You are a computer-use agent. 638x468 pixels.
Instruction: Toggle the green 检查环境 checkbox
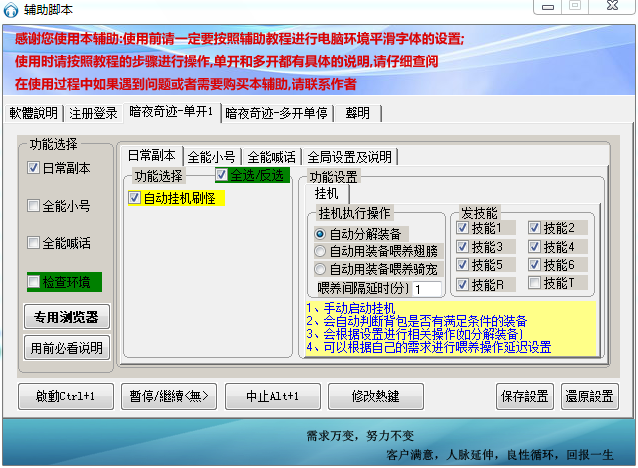(33, 281)
